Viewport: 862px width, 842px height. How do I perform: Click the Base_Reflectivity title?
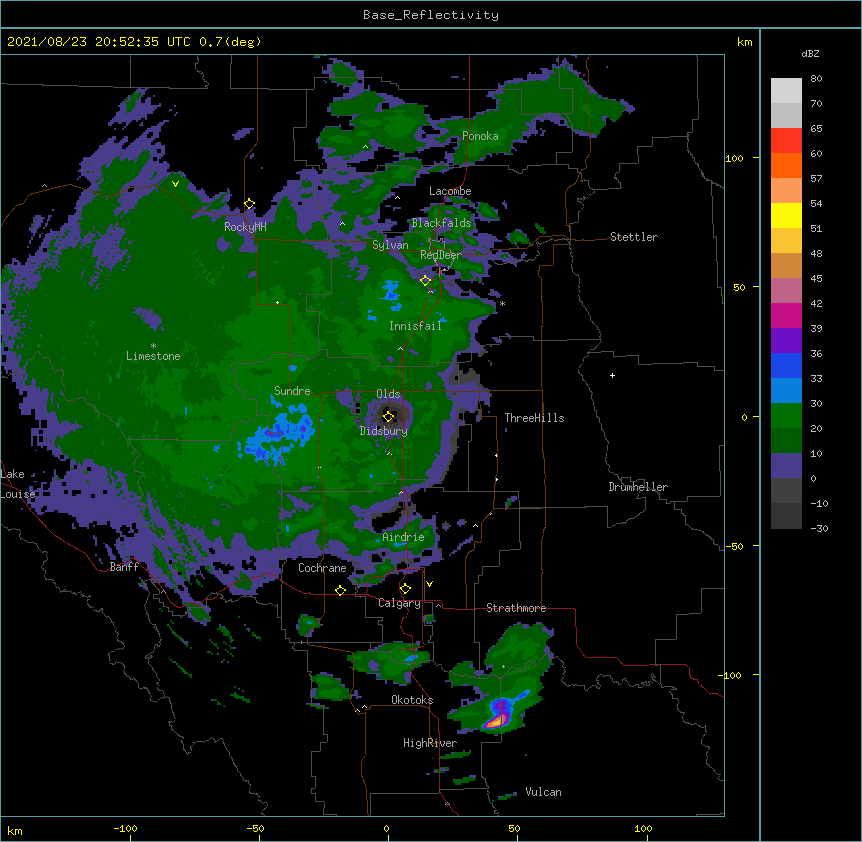pos(431,15)
